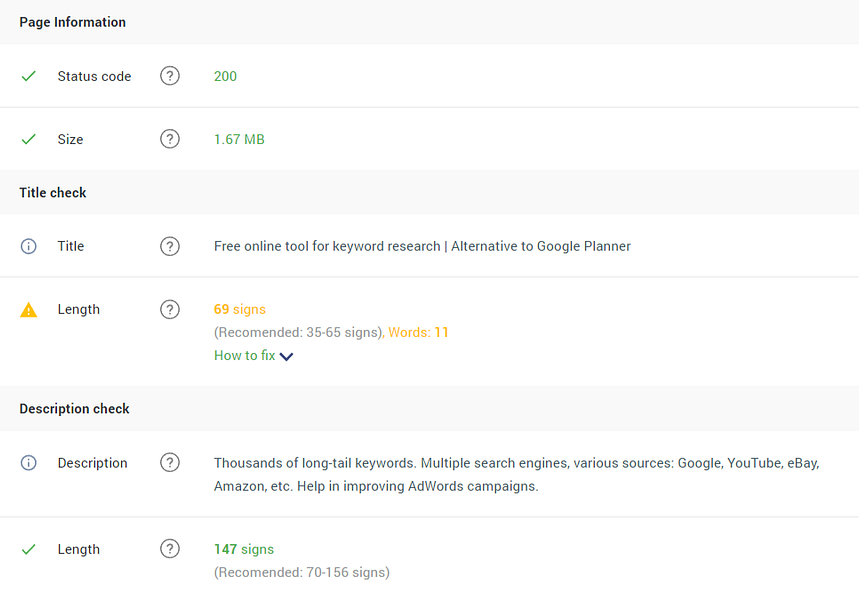Click the info icon beside Description

click(x=28, y=463)
